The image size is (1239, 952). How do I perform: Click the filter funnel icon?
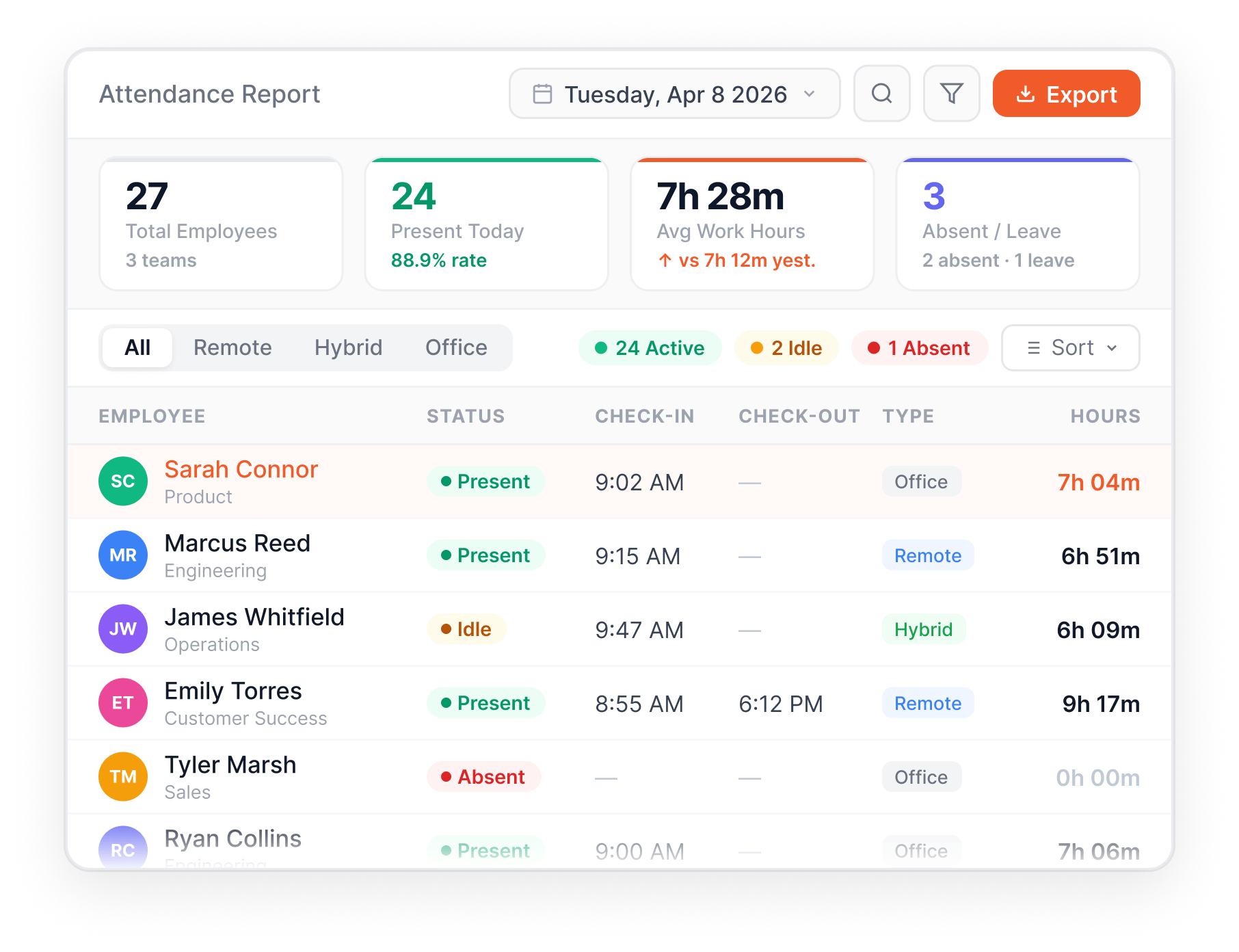951,94
